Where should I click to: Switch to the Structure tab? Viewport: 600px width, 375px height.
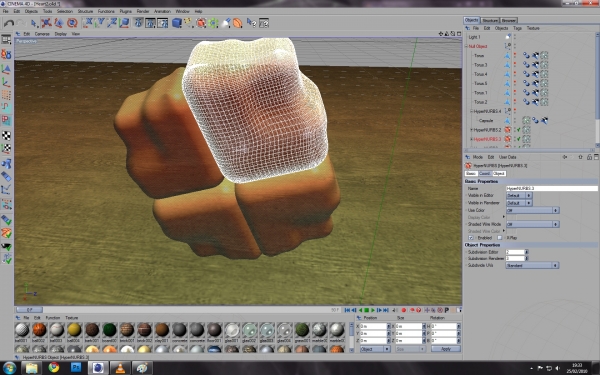490,20
